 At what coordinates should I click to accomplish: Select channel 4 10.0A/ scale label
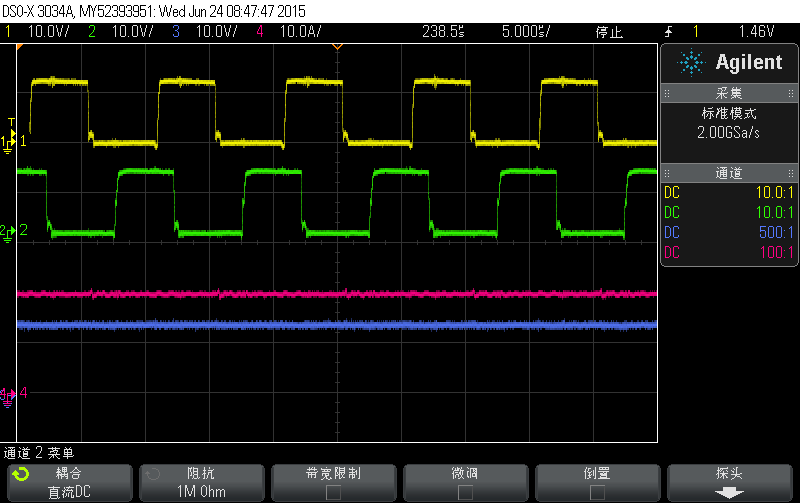pos(301,32)
